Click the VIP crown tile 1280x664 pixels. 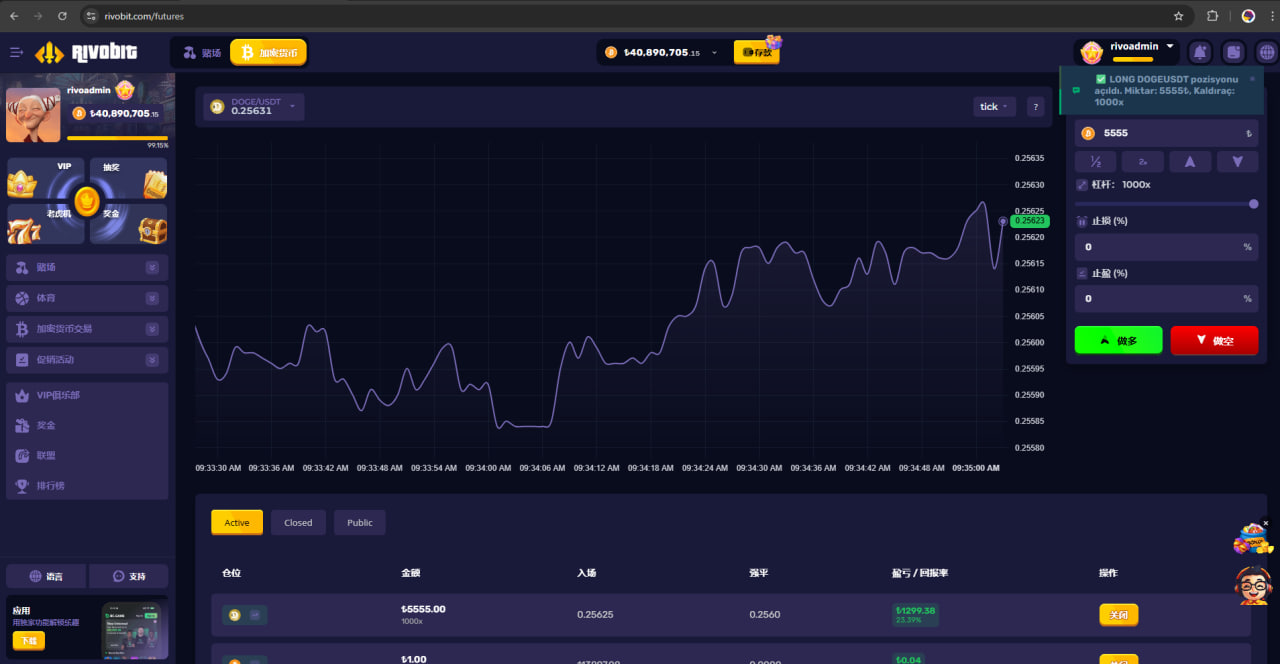click(46, 179)
